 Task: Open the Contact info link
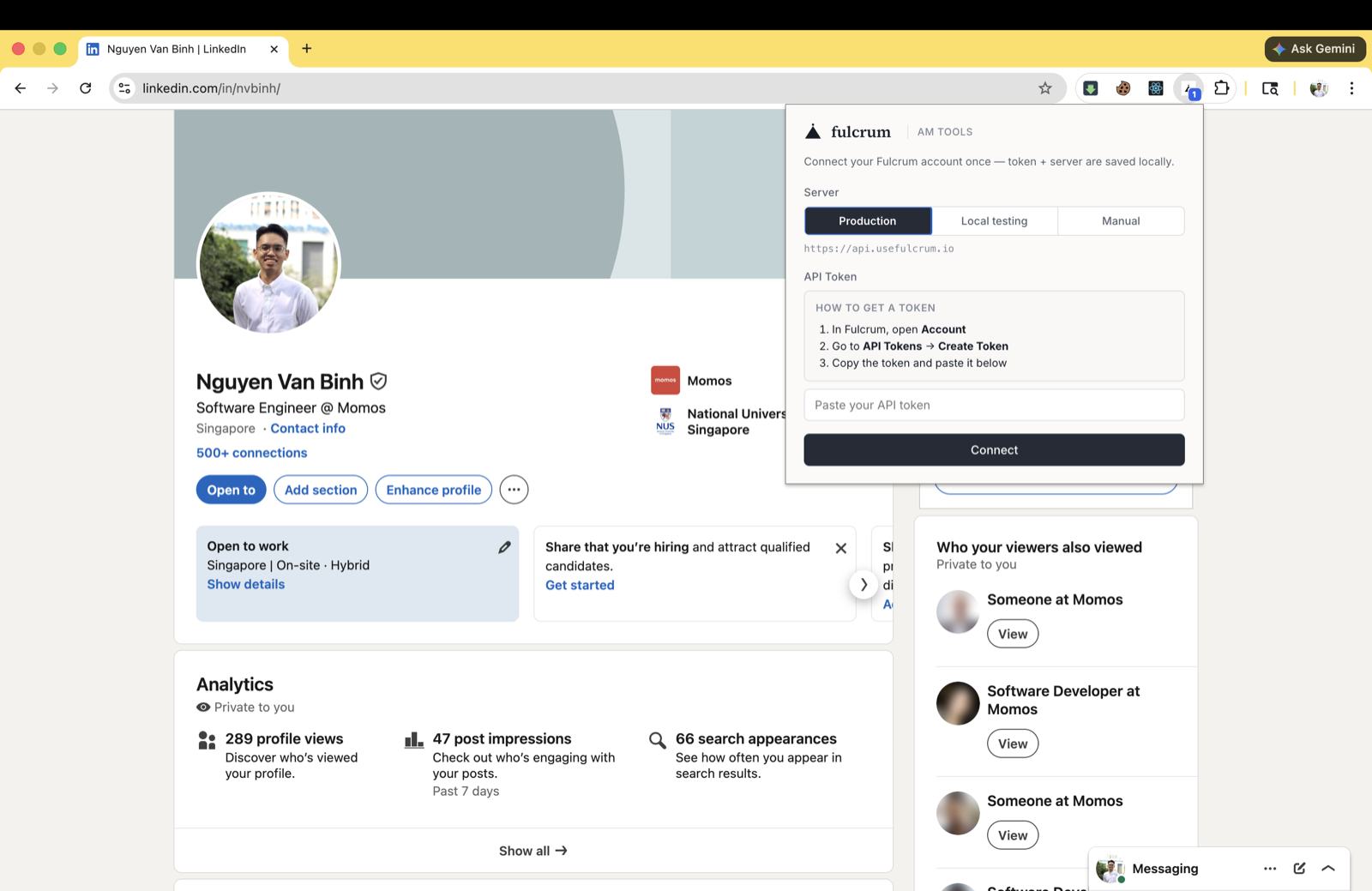click(308, 429)
